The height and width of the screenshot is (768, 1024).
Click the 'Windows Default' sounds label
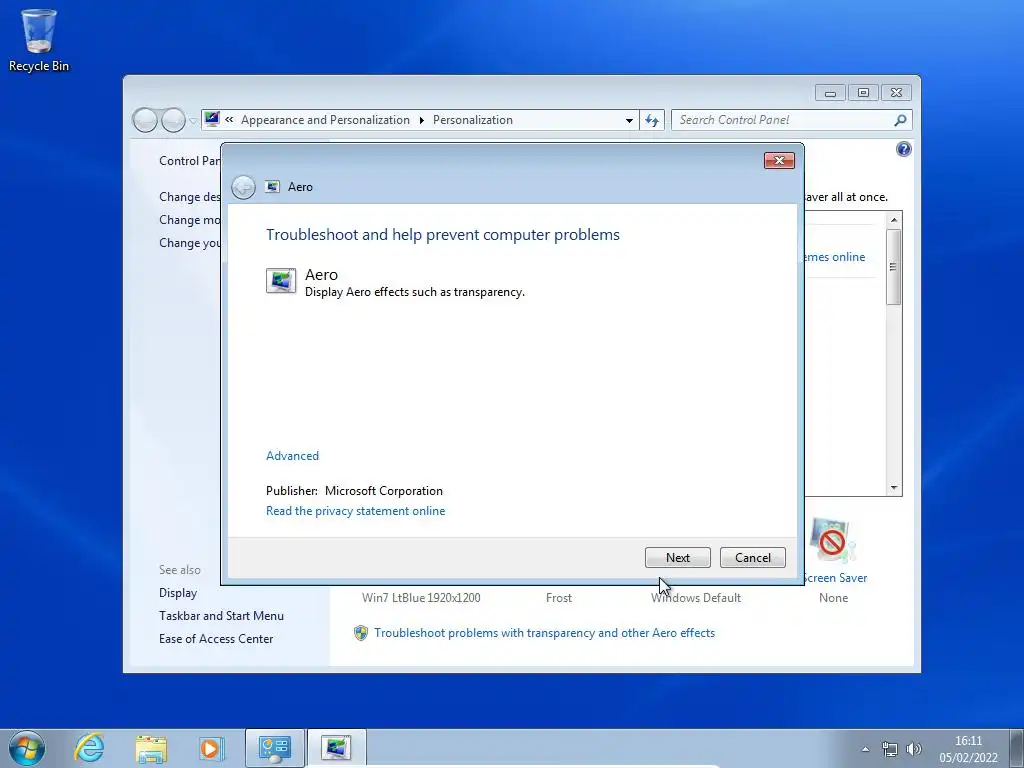click(x=696, y=598)
